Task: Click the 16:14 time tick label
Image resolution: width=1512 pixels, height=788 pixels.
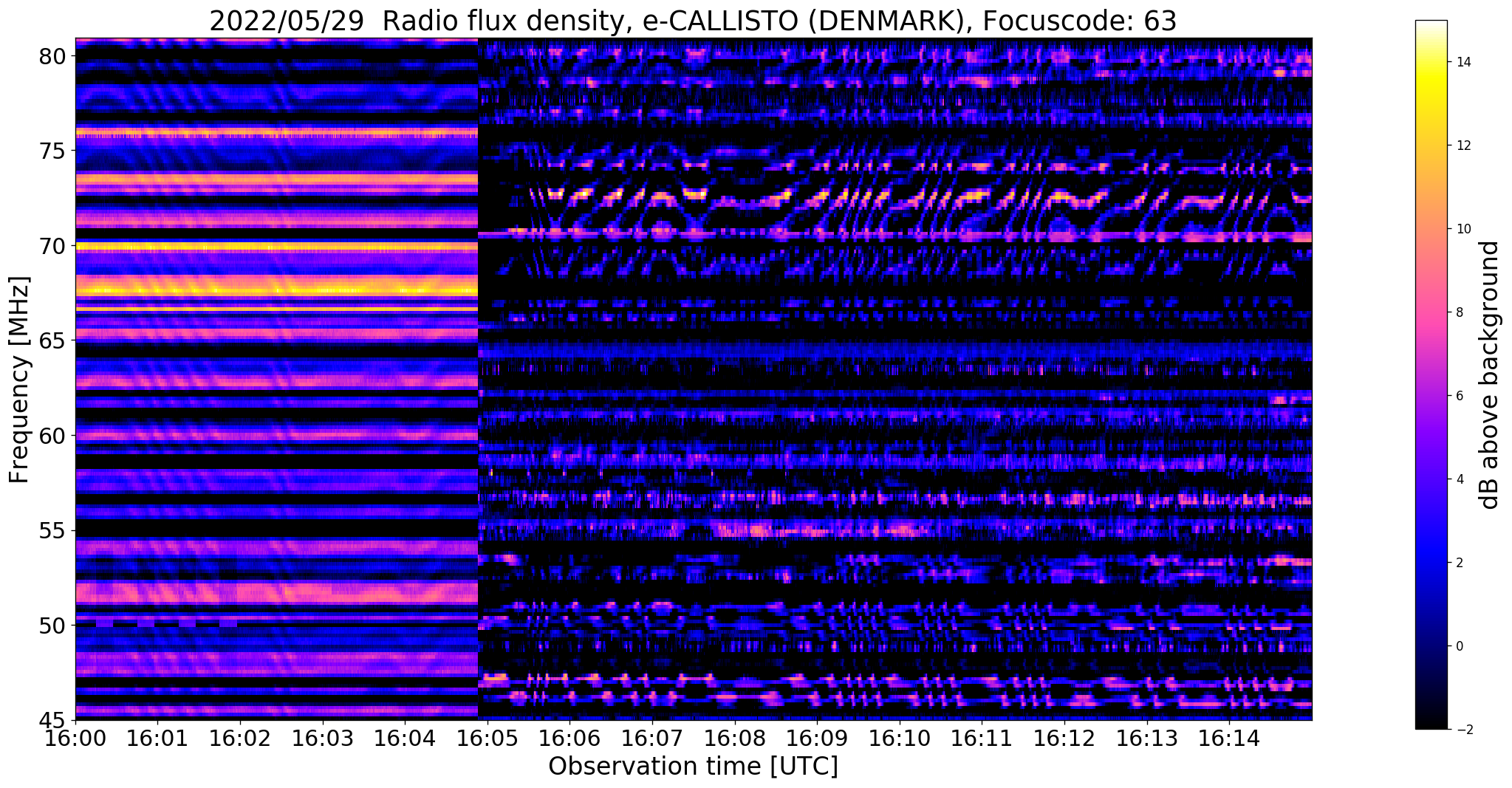Action: (1229, 737)
